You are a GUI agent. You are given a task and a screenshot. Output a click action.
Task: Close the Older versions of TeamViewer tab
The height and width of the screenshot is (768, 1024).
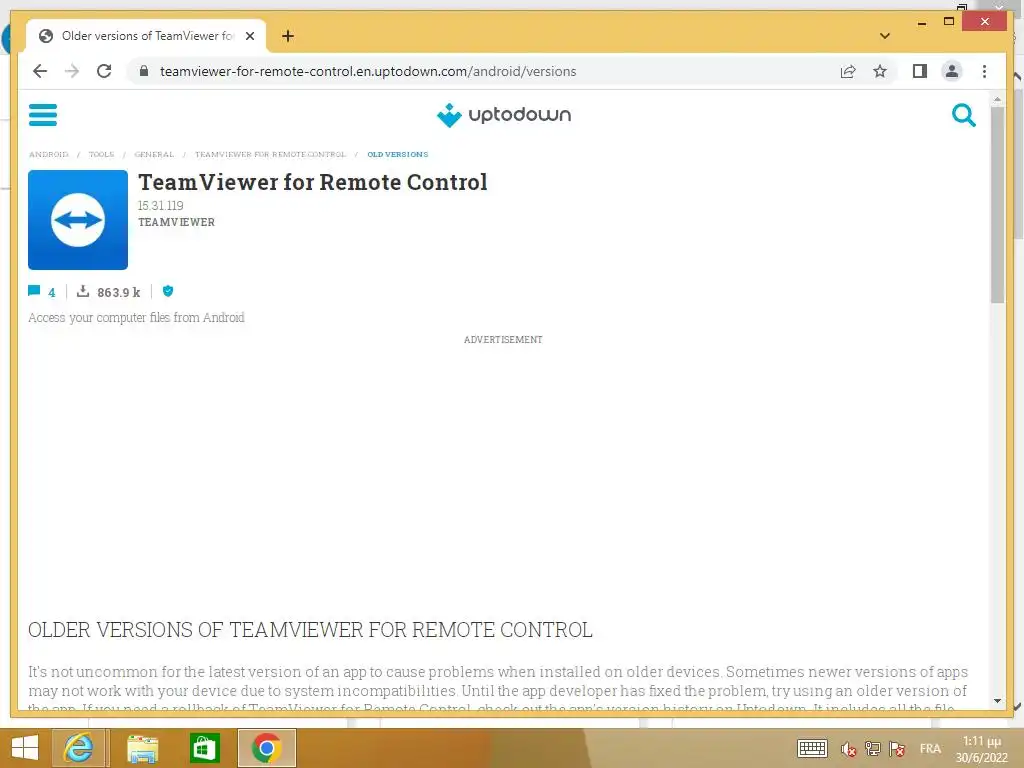tap(249, 36)
